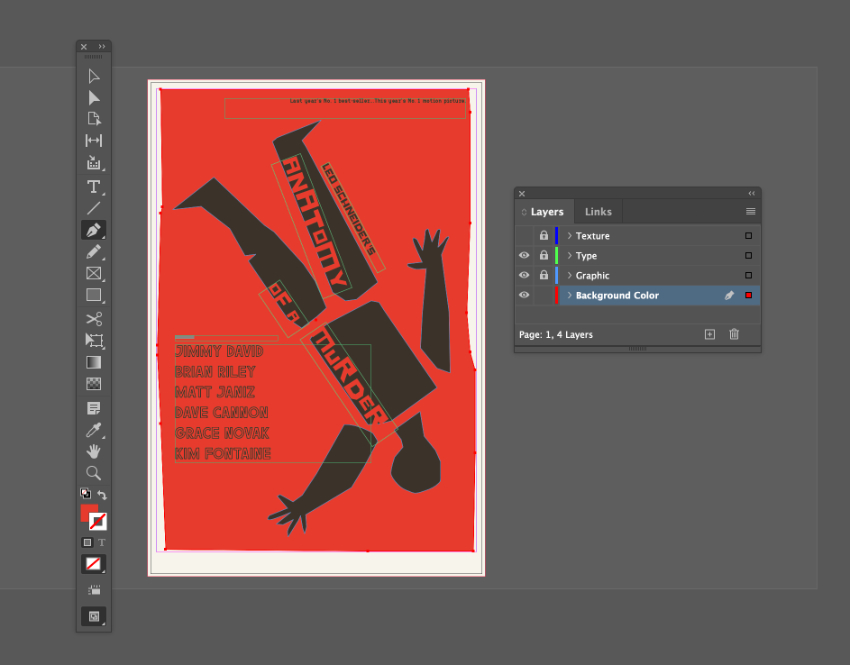Select the Scissors tool
Viewport: 850px width, 665px height.
tap(93, 319)
